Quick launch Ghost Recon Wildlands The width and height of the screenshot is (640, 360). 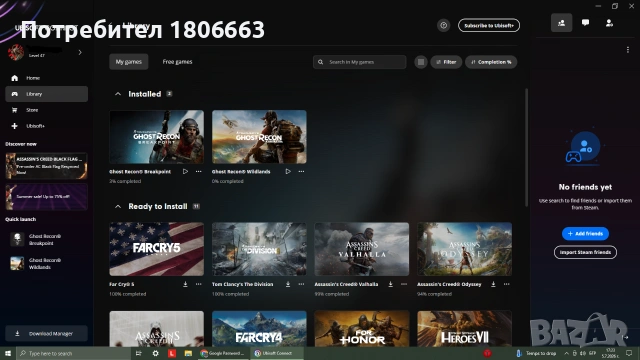[x=36, y=264]
